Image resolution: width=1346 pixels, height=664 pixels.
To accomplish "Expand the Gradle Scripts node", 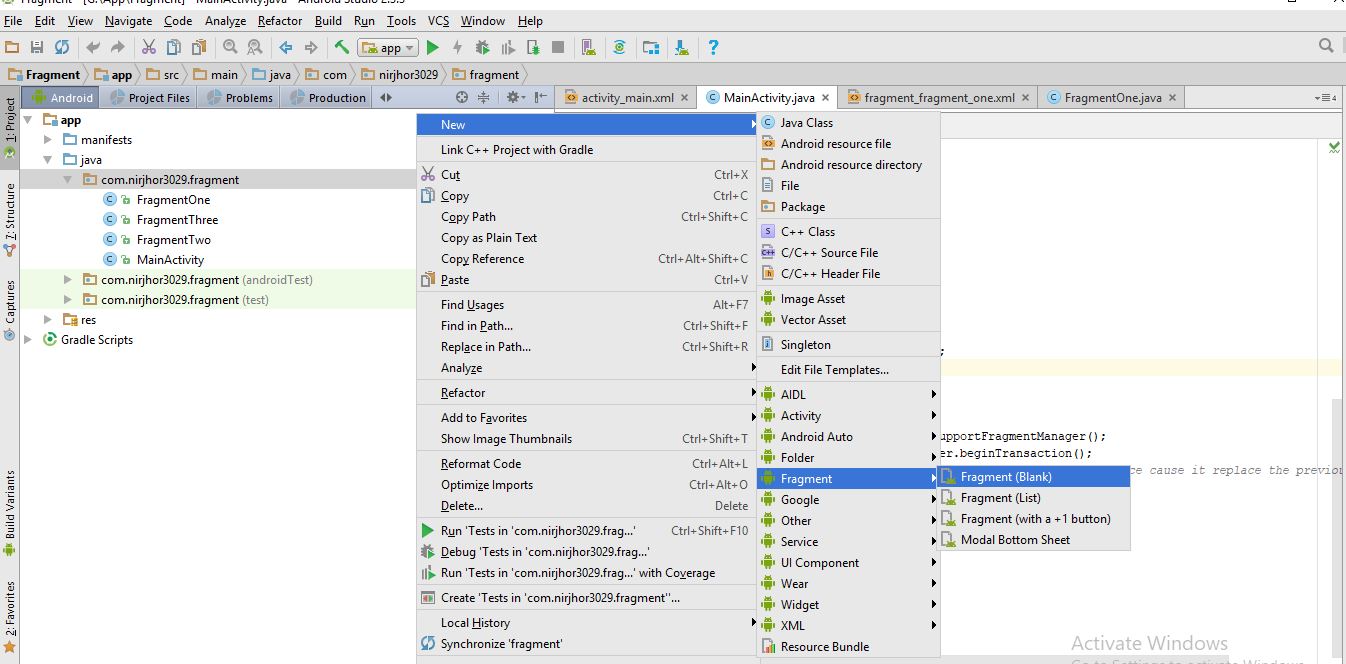I will point(29,340).
